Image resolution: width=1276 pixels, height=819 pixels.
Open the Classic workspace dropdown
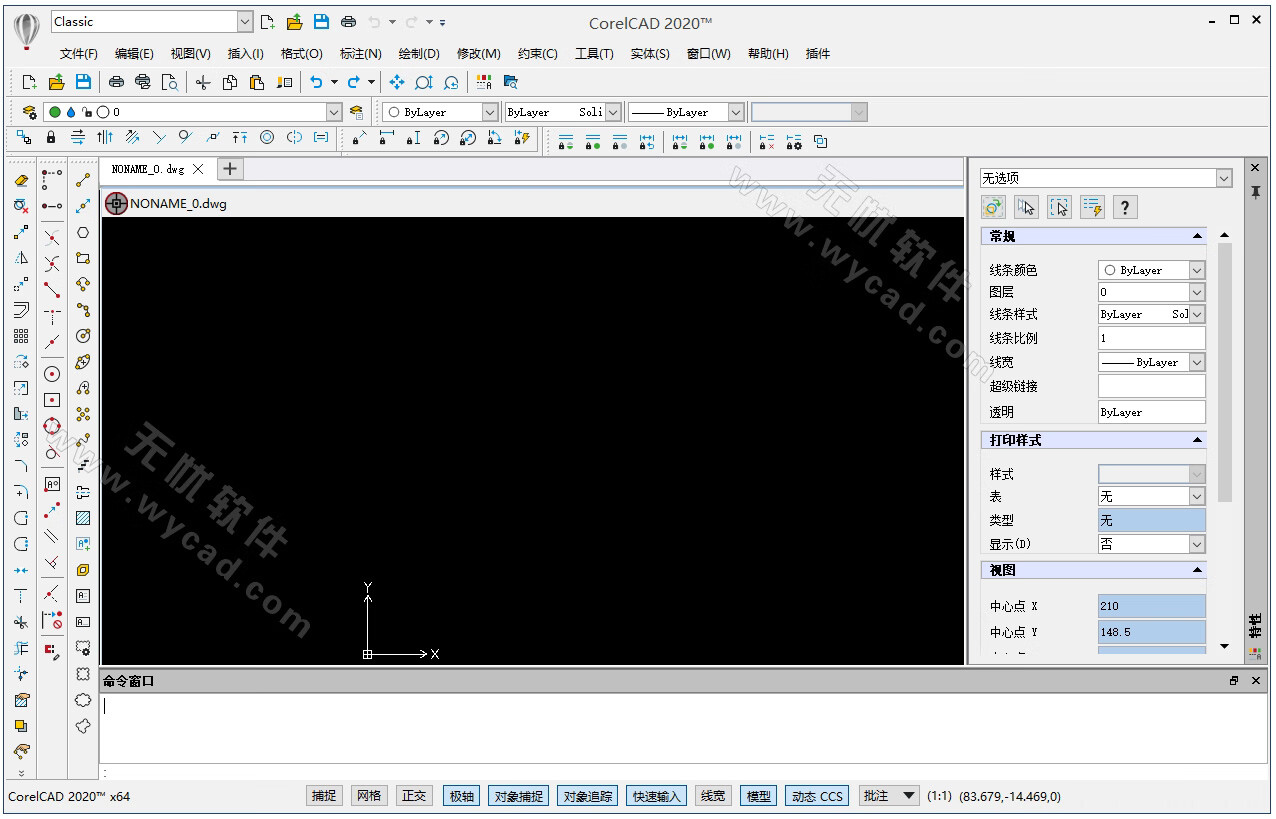[x=245, y=22]
